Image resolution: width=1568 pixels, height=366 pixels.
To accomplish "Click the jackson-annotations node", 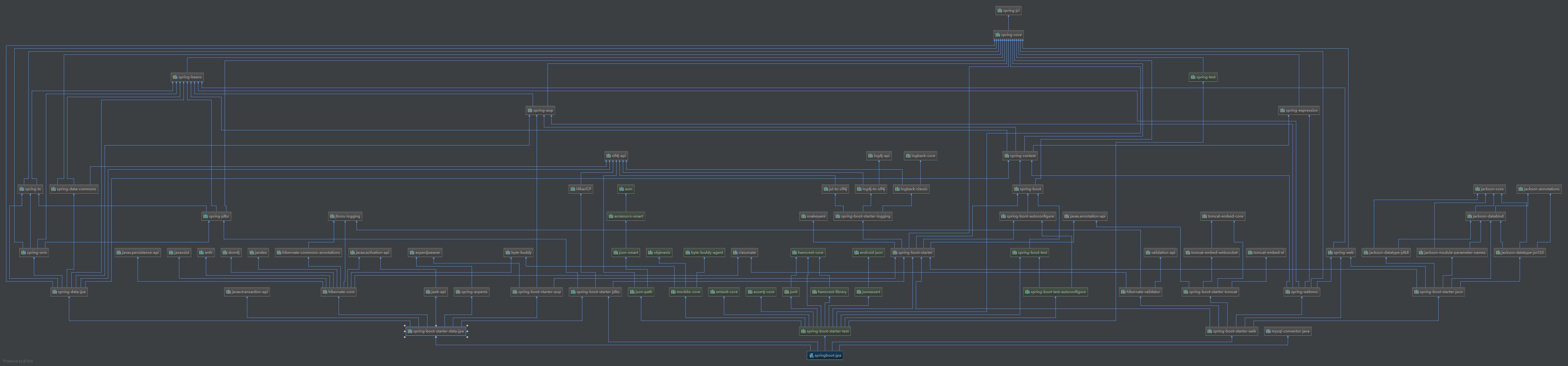I will (1538, 189).
